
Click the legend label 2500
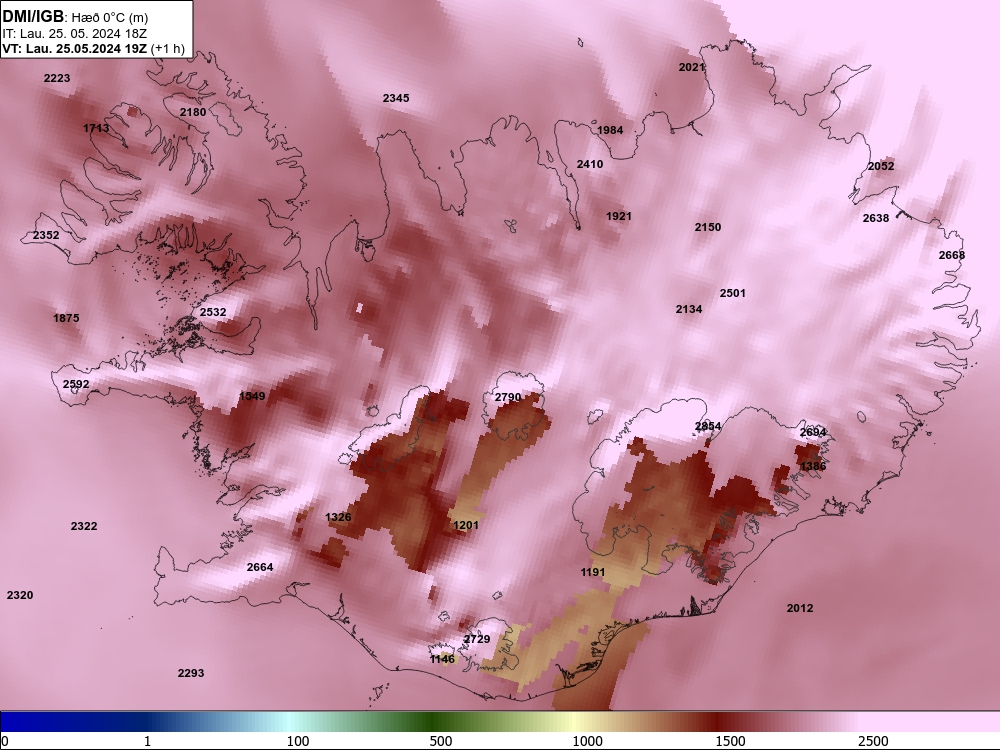[x=873, y=741]
